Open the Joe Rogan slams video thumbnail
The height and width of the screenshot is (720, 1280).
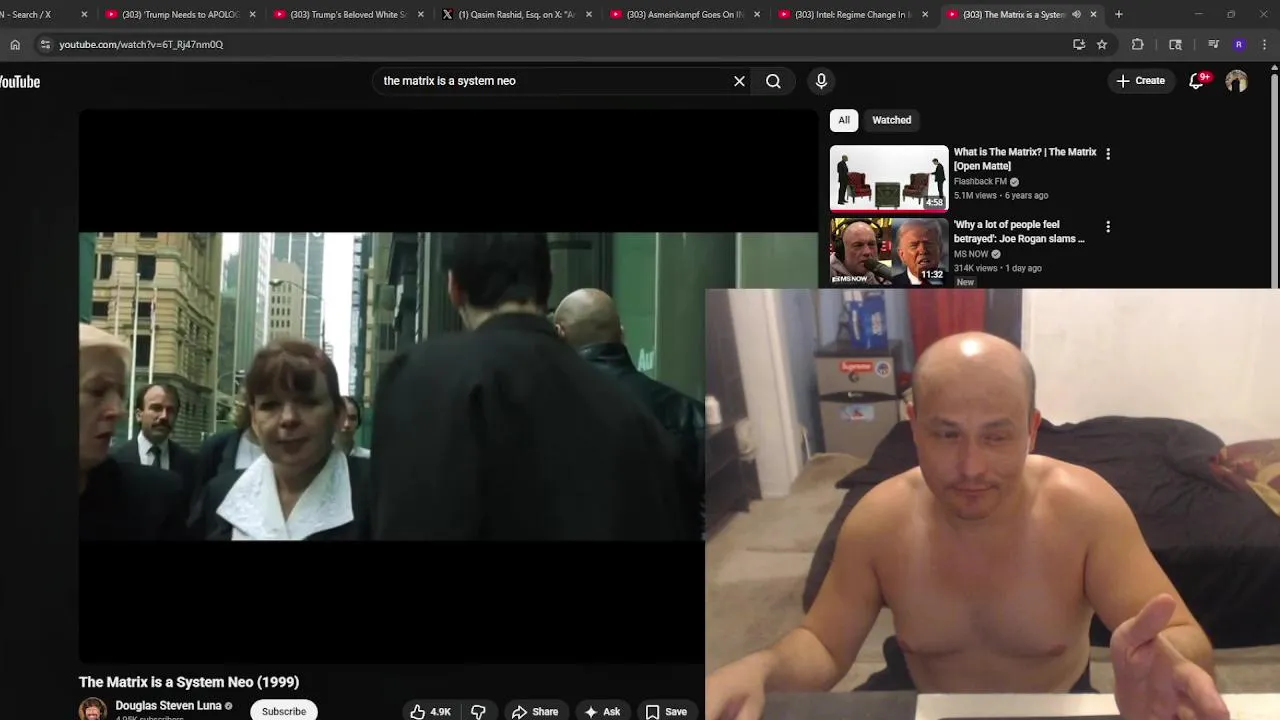pyautogui.click(x=889, y=252)
